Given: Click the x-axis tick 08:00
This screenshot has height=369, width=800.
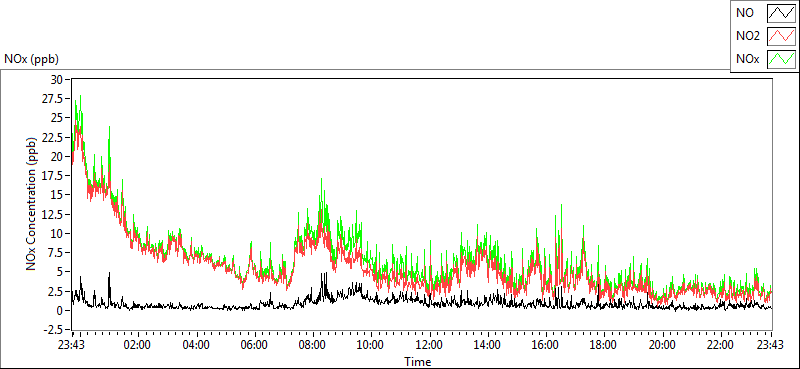Looking at the screenshot, I should point(312,345).
